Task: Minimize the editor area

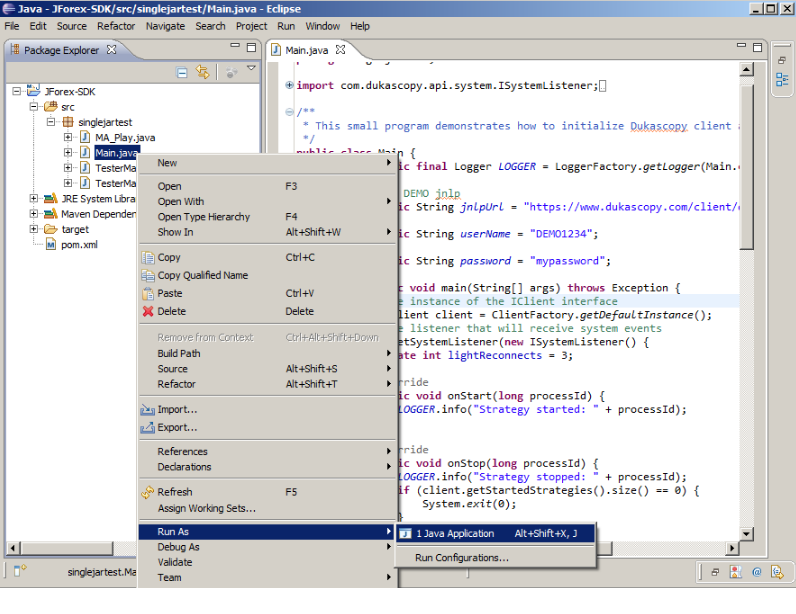Action: tap(741, 46)
